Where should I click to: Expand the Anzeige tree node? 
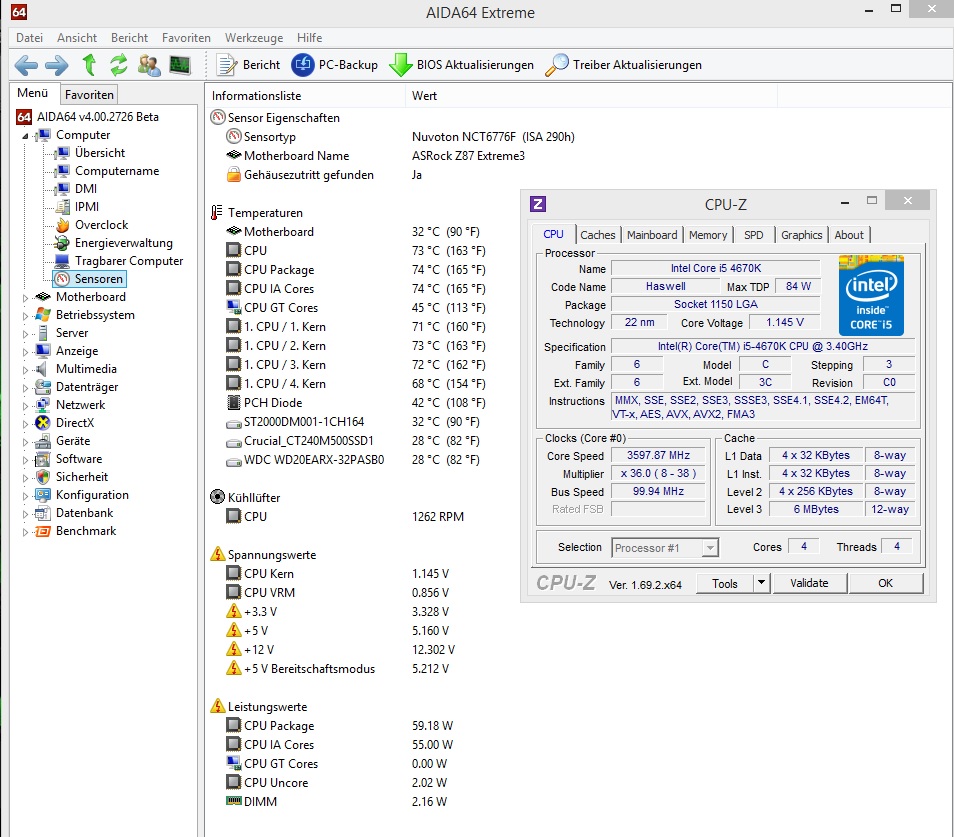pyautogui.click(x=25, y=352)
